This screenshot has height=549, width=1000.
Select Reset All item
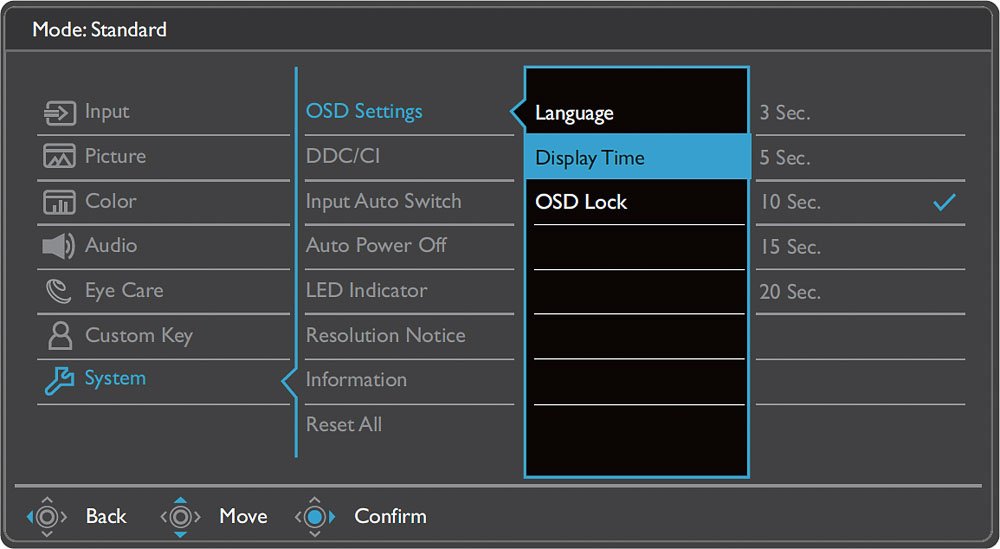(x=344, y=425)
